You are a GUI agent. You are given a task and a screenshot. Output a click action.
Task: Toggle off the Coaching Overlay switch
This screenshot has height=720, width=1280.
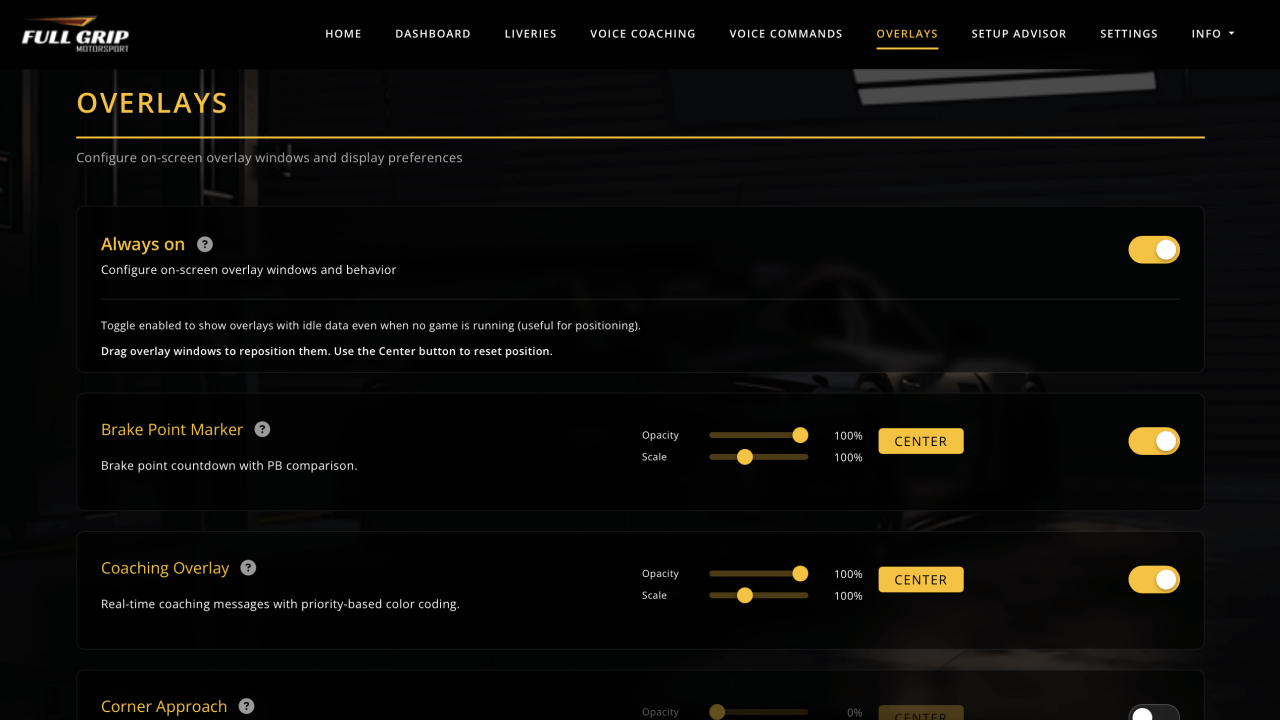(1153, 580)
